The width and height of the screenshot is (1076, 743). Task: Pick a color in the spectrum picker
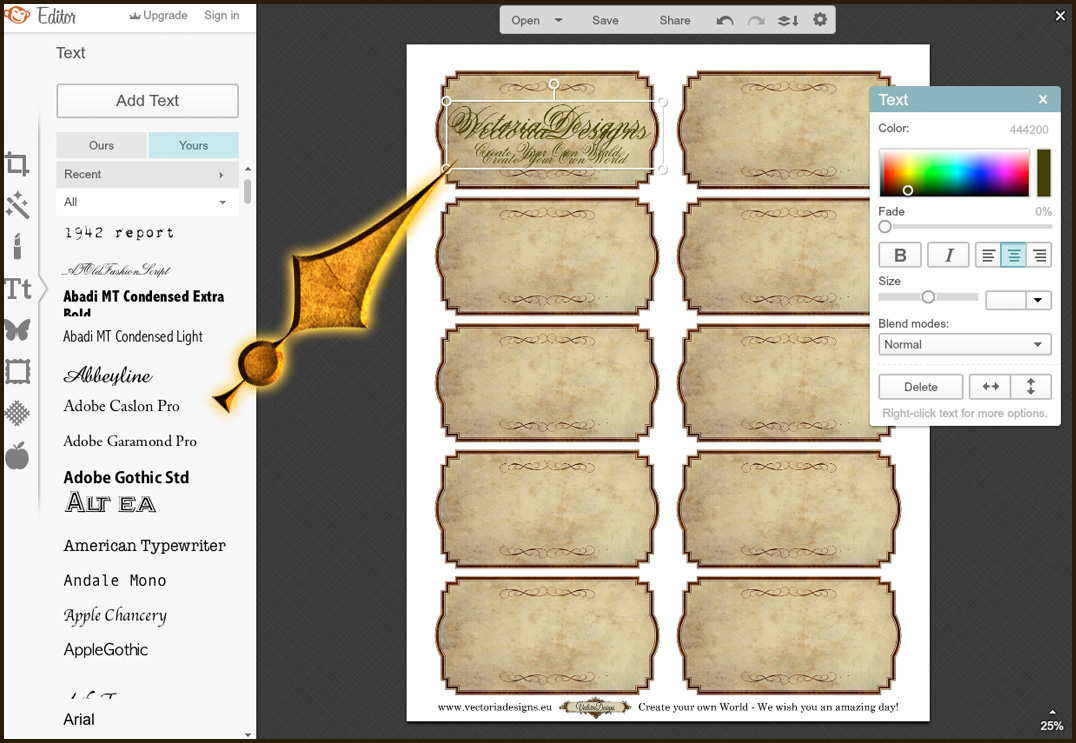(x=955, y=173)
